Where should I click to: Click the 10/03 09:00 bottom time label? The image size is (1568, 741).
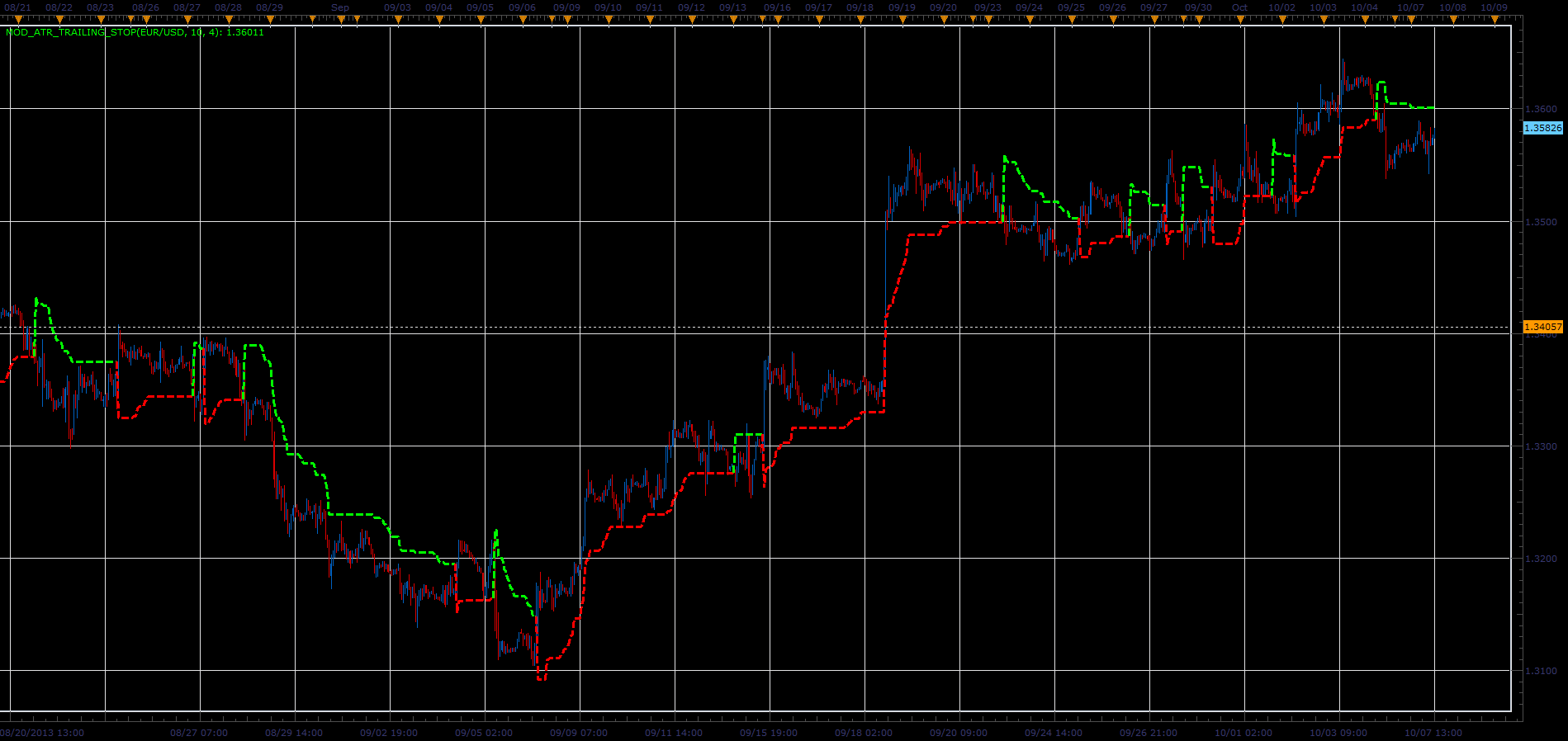(x=1338, y=733)
